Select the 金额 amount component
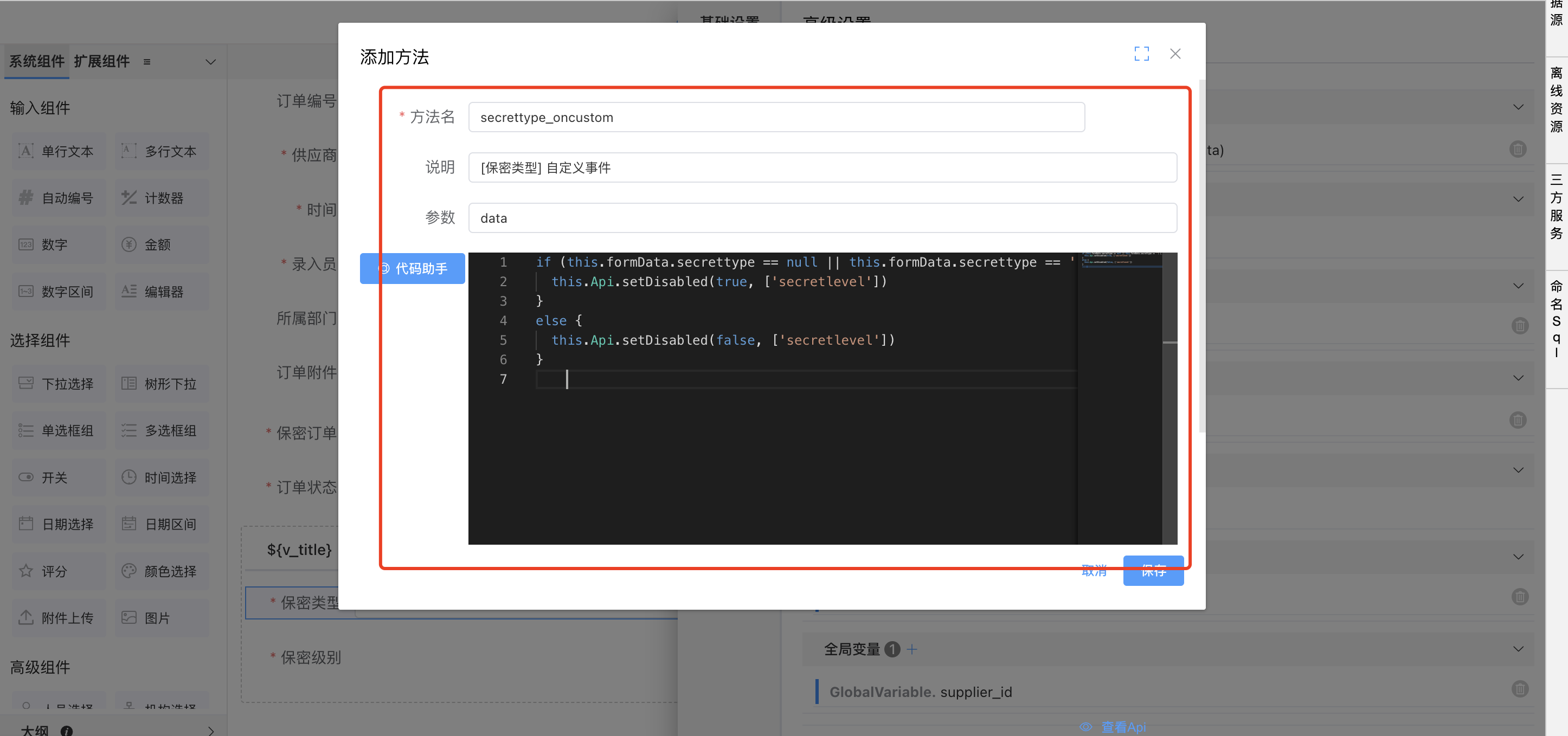Viewport: 1568px width, 736px height. [x=162, y=244]
